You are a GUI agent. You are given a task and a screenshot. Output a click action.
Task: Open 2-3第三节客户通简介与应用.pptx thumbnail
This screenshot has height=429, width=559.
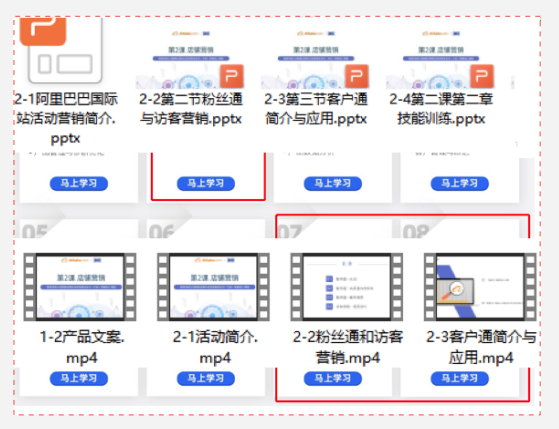315,59
